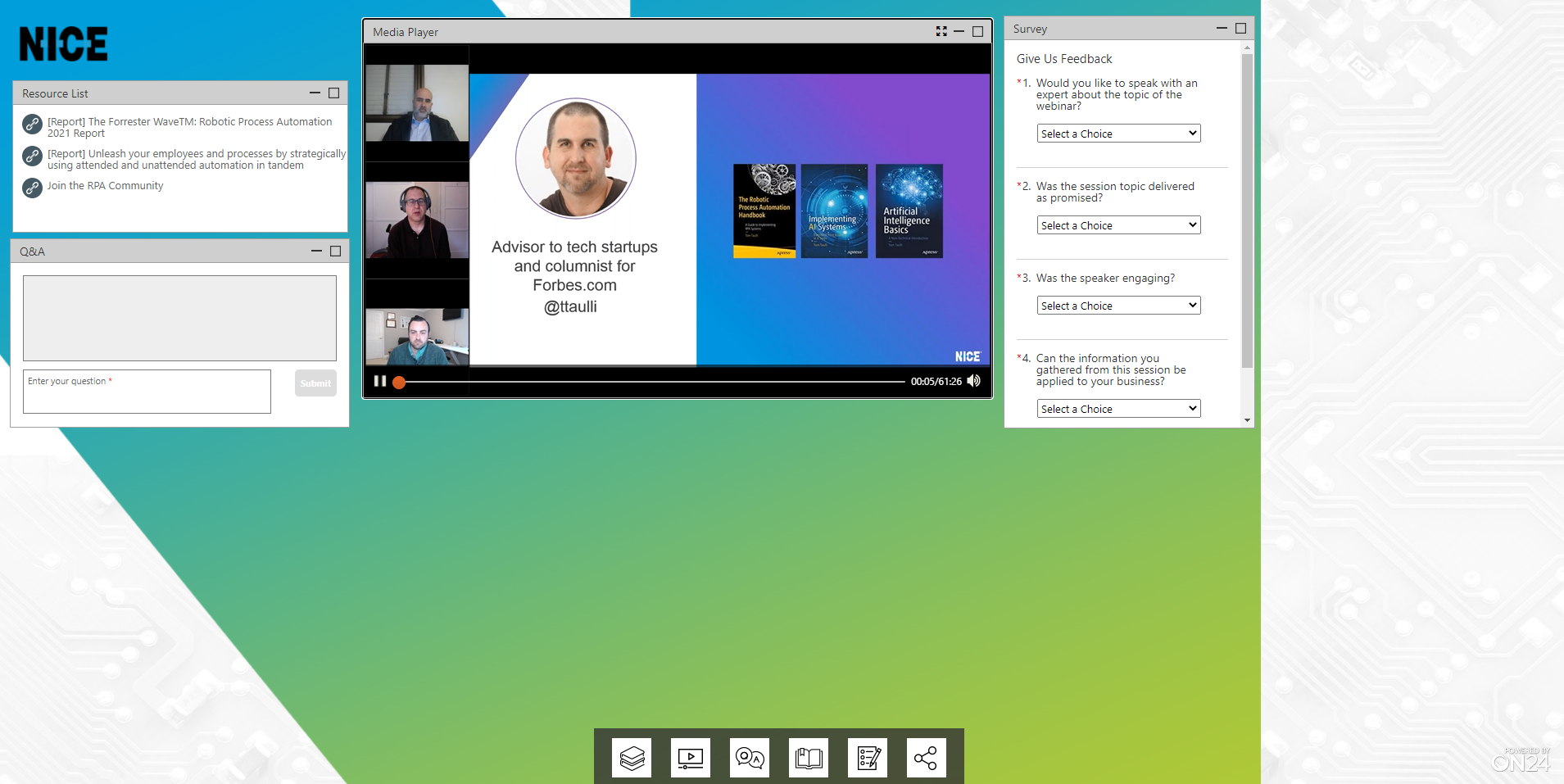Maximize the Media Player window
This screenshot has width=1564, height=784.
pyautogui.click(x=977, y=31)
